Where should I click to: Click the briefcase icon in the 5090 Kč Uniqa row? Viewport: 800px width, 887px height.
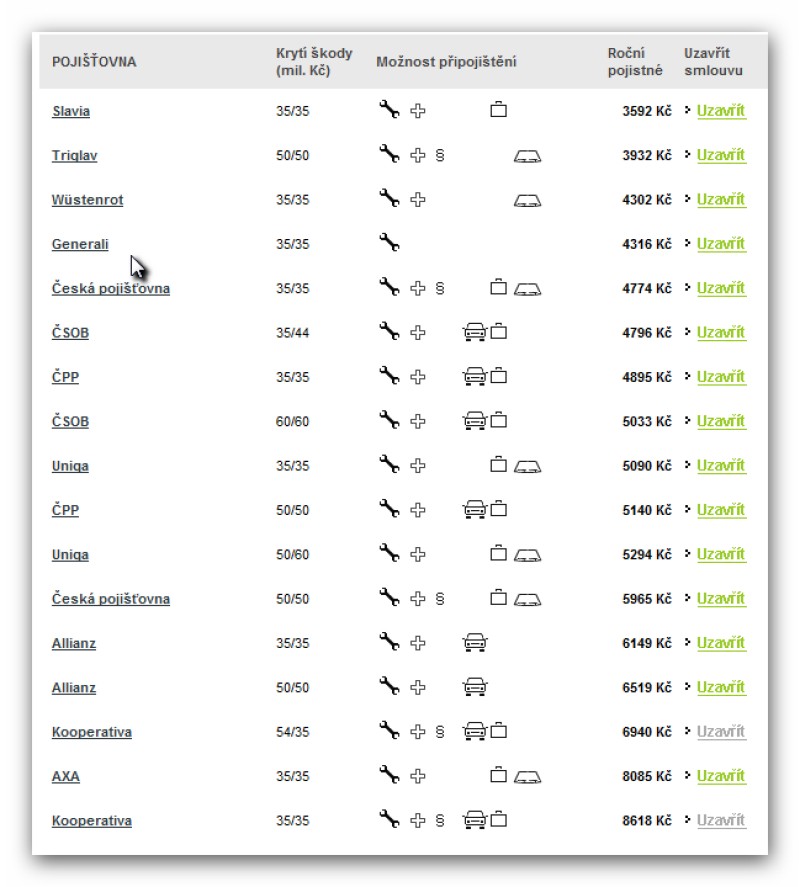(x=498, y=466)
